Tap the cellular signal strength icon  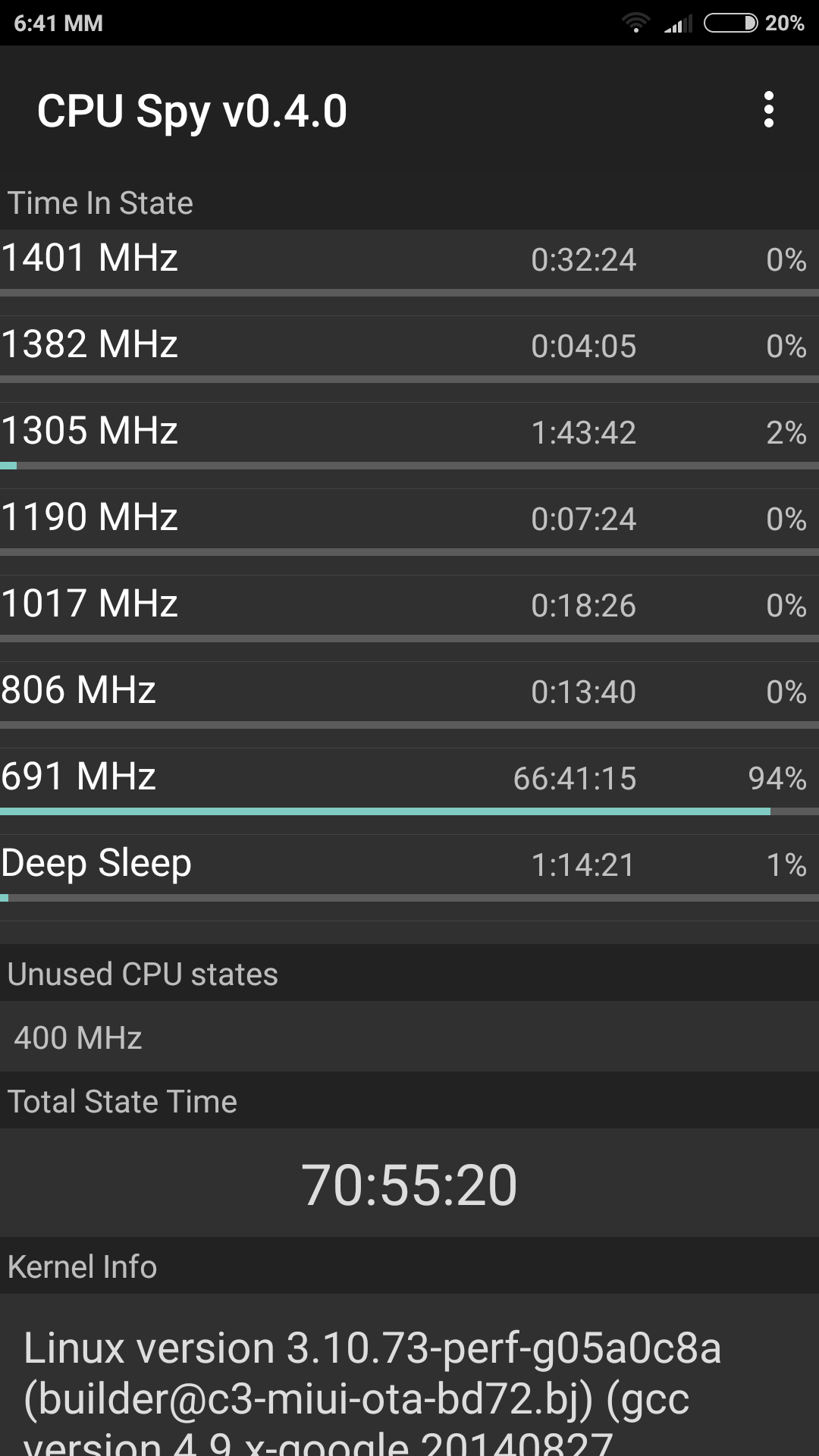tap(678, 24)
